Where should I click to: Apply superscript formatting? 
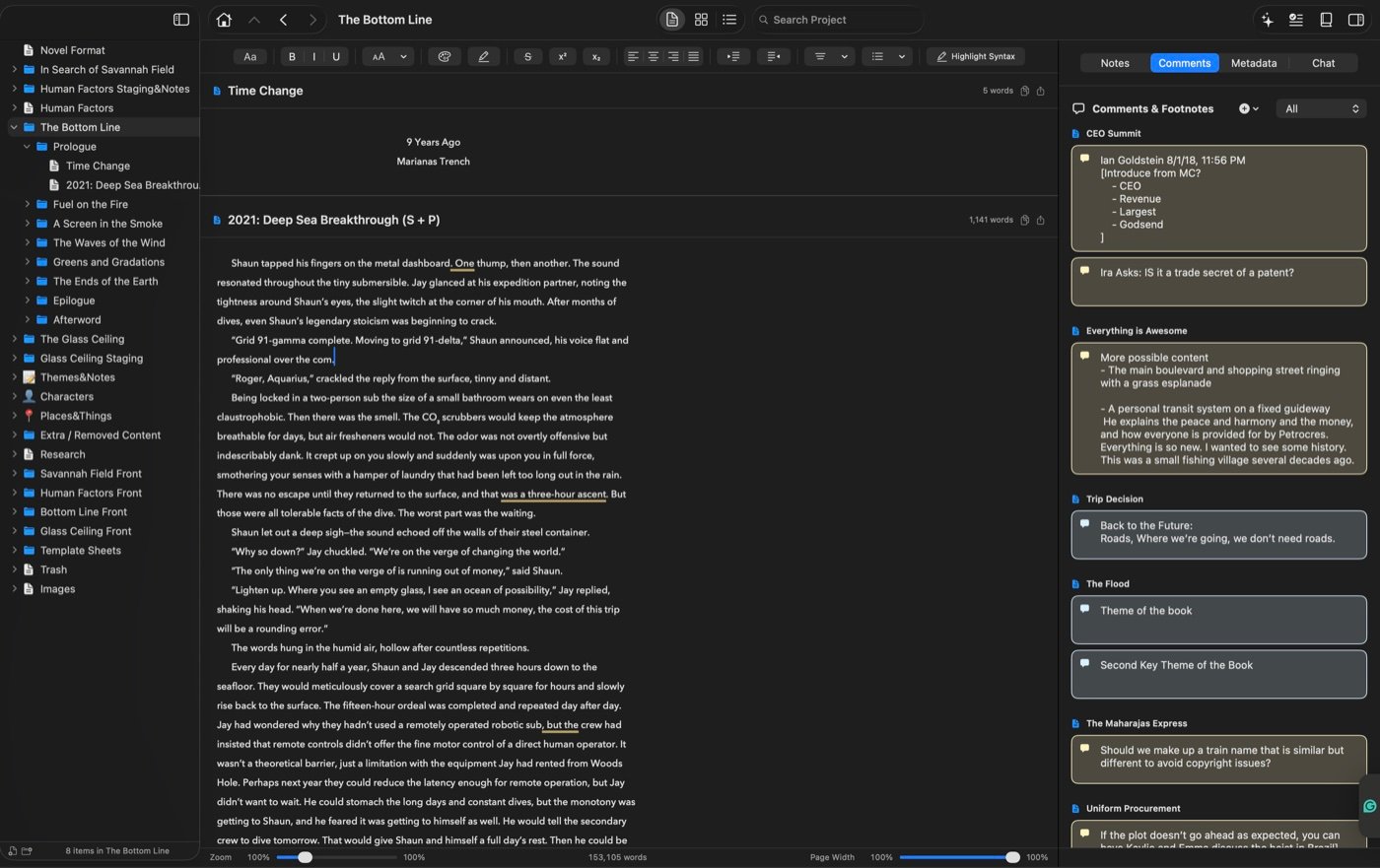(562, 56)
